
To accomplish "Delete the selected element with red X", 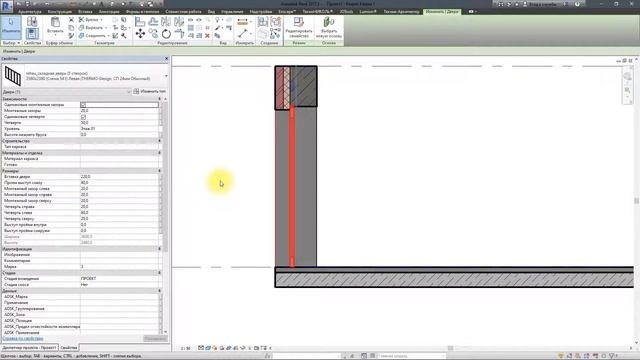I will [x=207, y=36].
